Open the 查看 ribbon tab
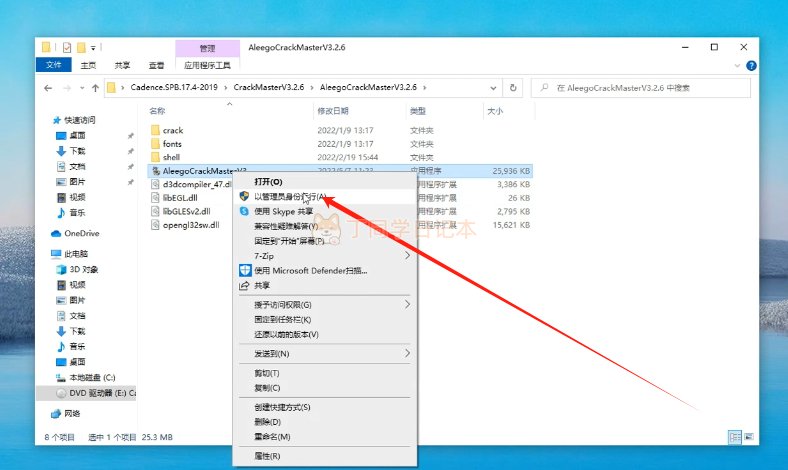The height and width of the screenshot is (470, 788). click(x=156, y=65)
